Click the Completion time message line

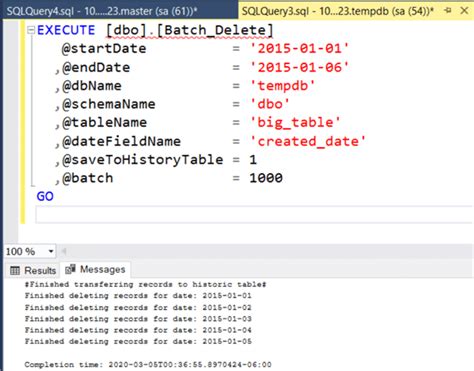pos(148,364)
